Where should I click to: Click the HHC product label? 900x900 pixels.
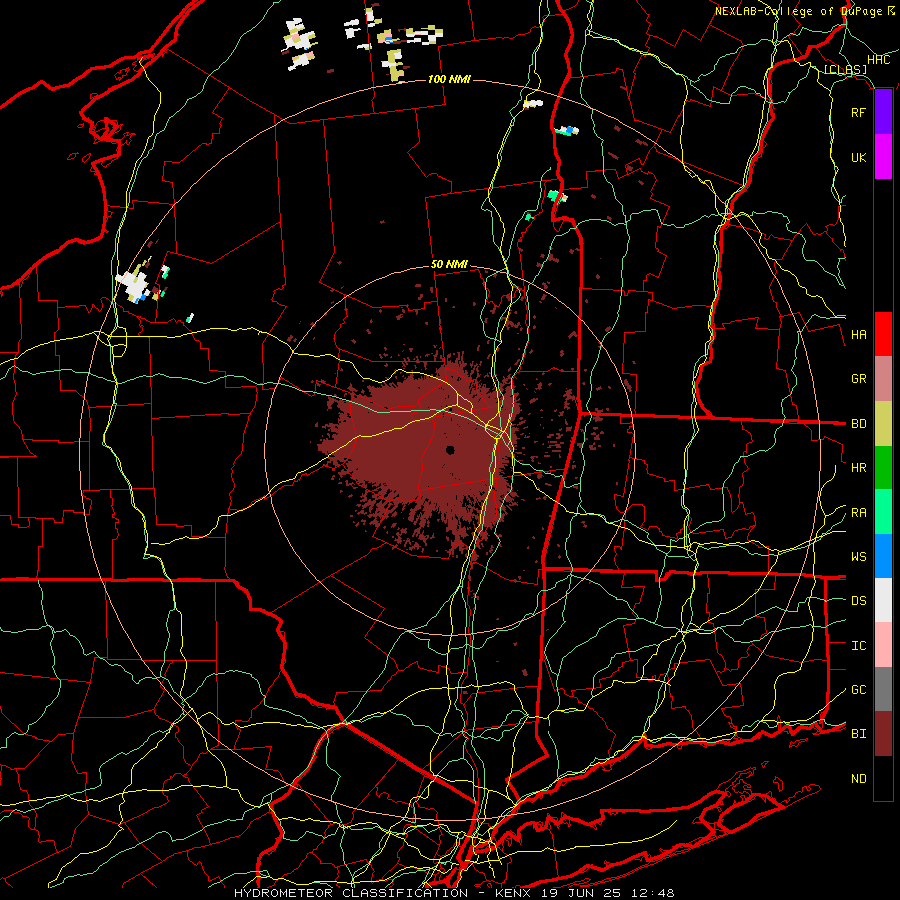(878, 60)
